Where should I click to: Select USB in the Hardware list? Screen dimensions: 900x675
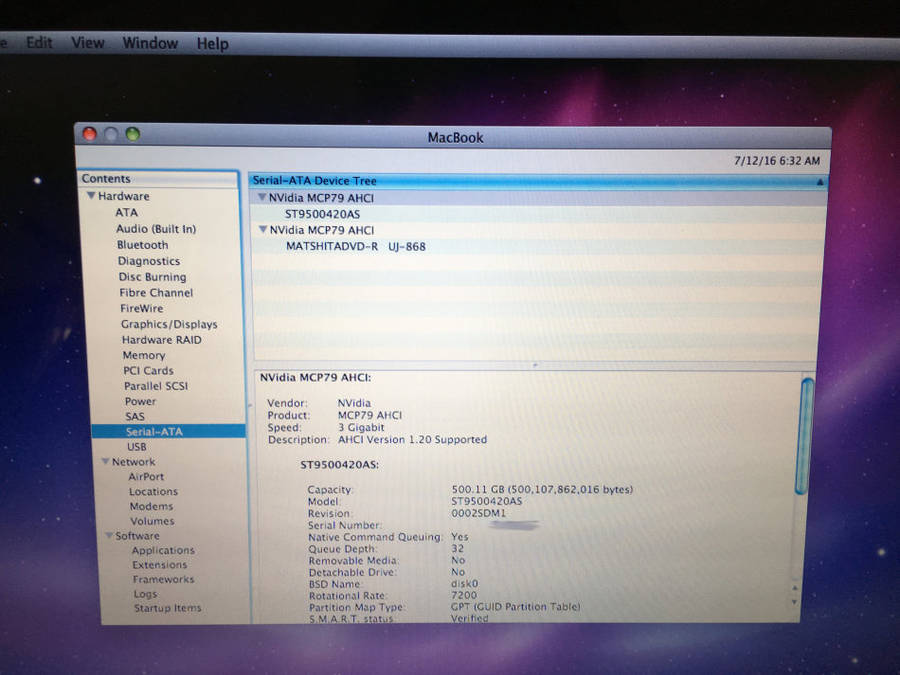137,447
